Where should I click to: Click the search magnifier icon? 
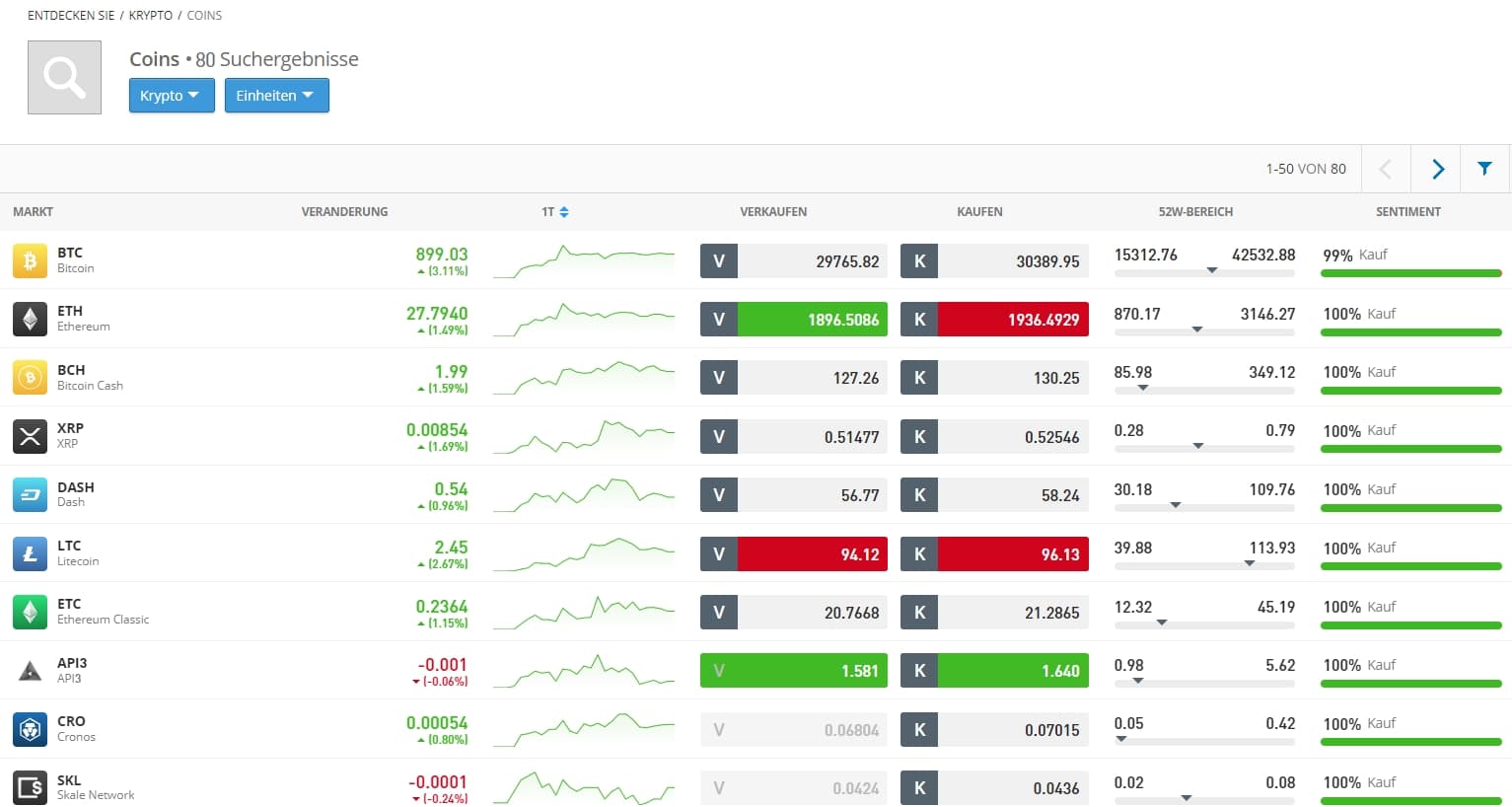[x=64, y=77]
